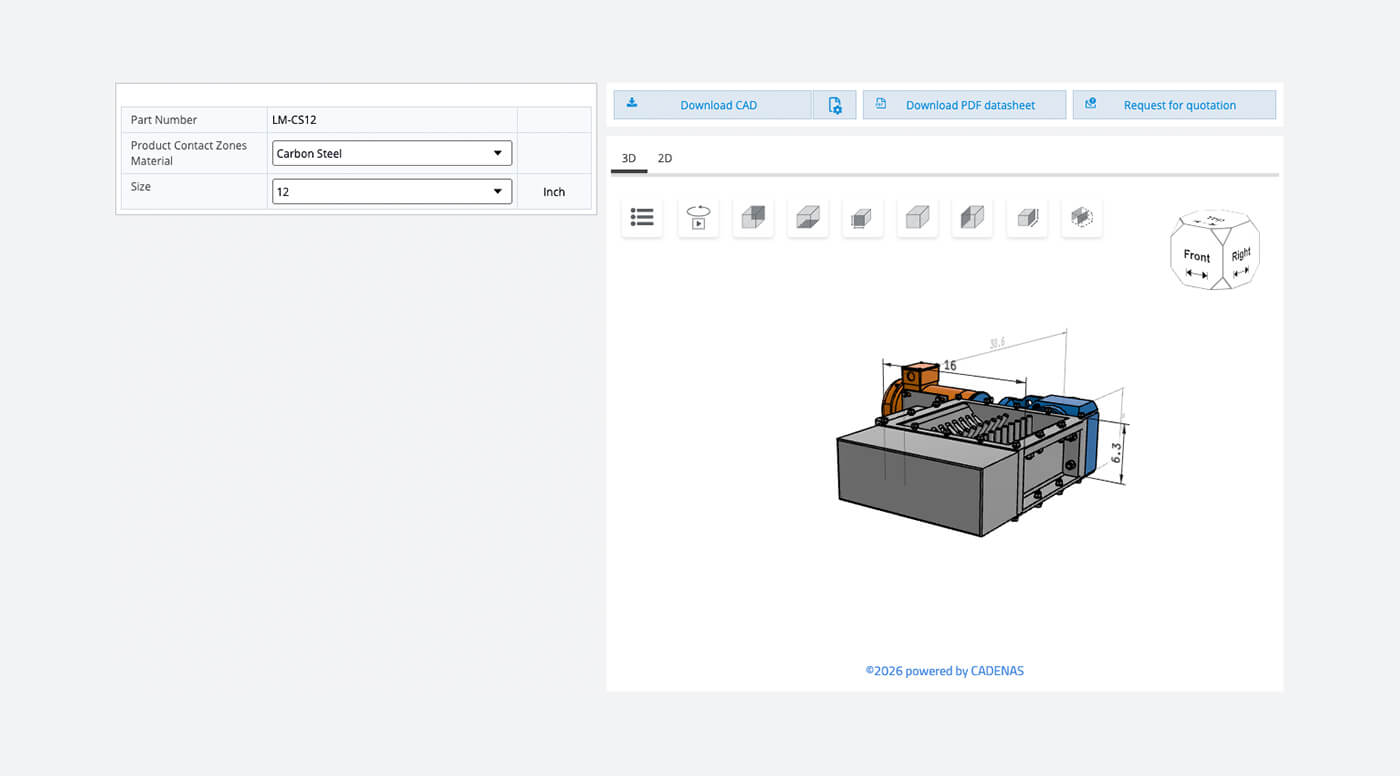Select the 3D tab
The width and height of the screenshot is (1400, 776).
pos(629,158)
